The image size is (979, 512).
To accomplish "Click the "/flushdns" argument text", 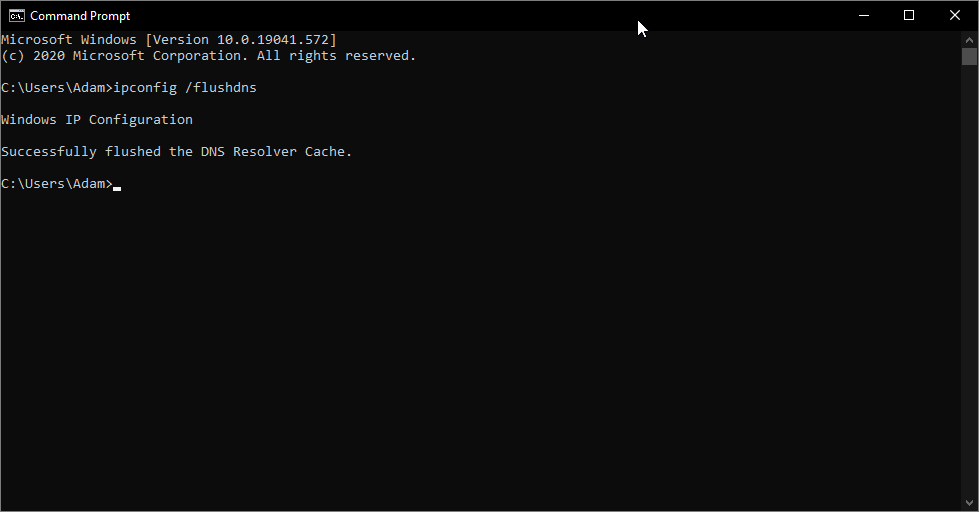I will pos(221,88).
